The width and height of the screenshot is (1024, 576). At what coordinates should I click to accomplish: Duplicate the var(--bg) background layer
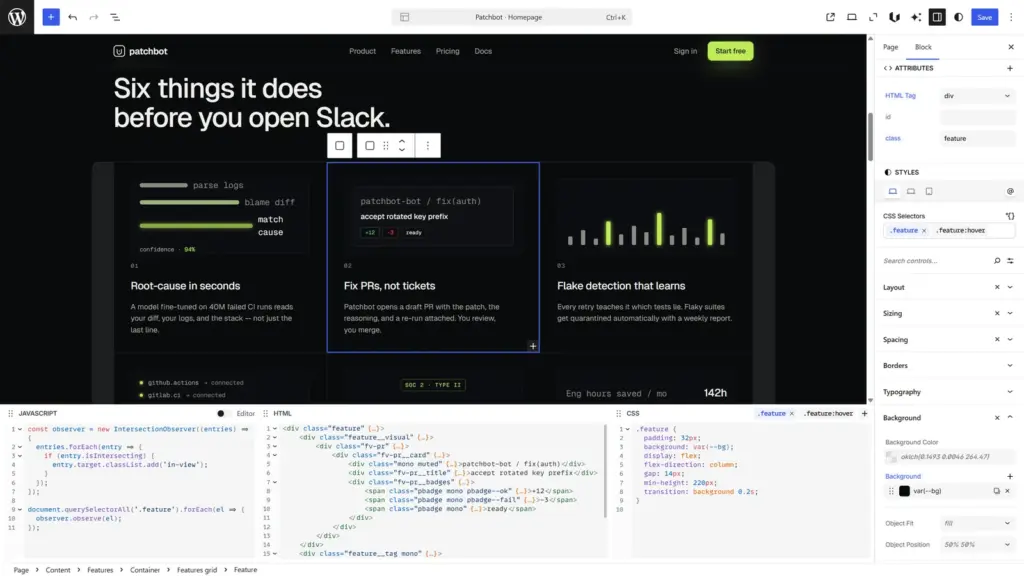[996, 491]
